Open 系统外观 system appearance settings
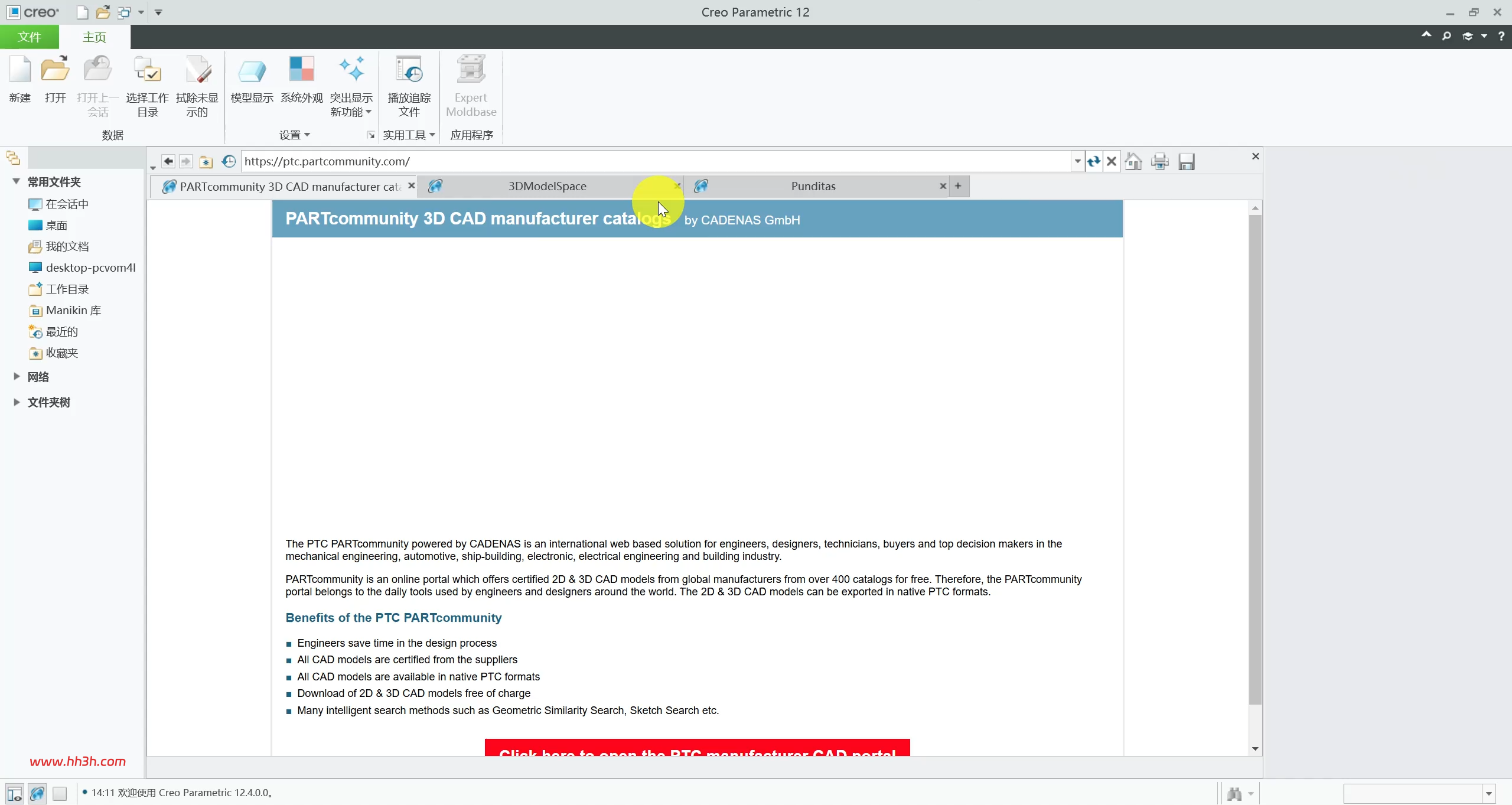 (x=301, y=70)
